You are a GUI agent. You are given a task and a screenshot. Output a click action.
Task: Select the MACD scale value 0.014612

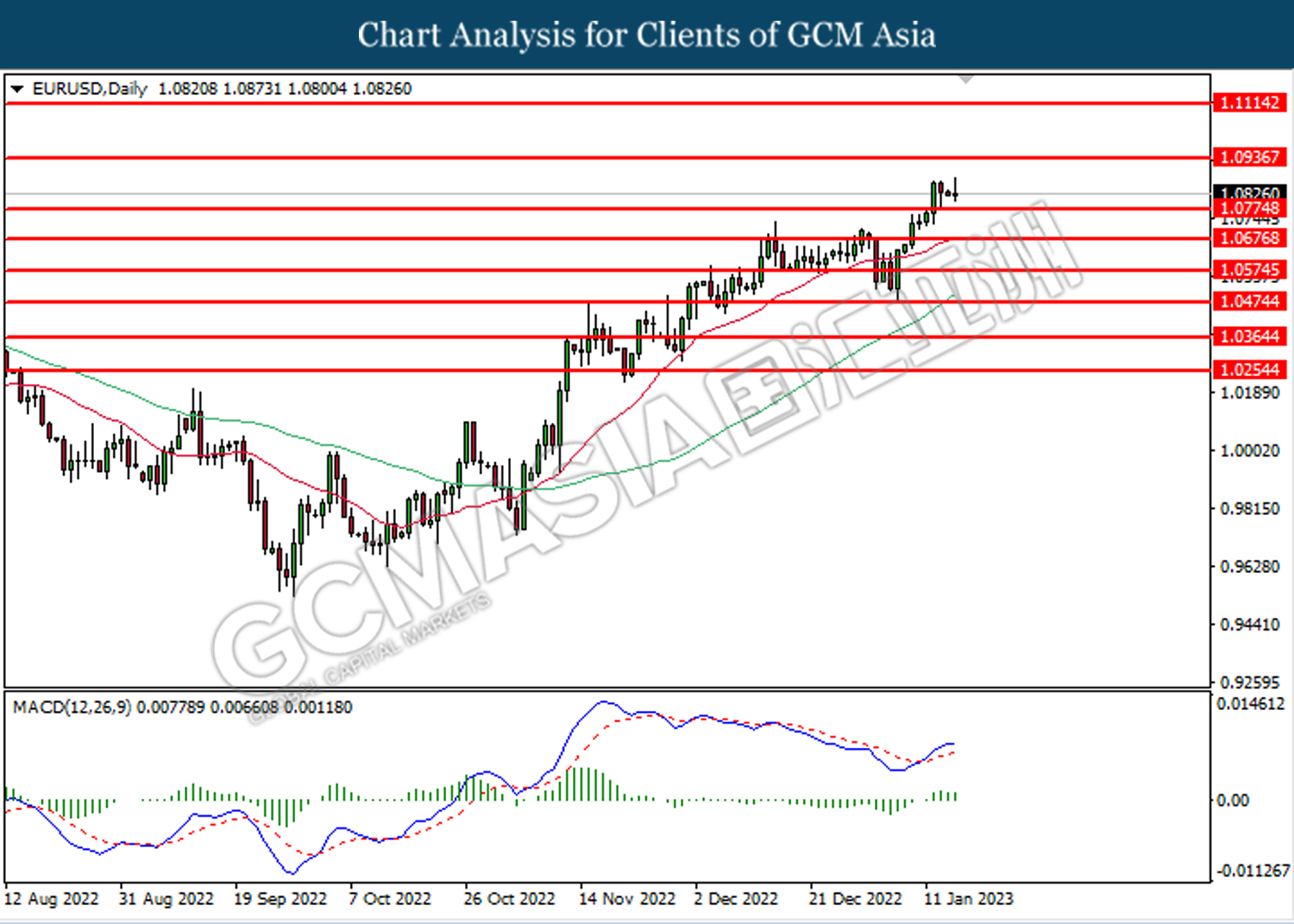coord(1251,704)
